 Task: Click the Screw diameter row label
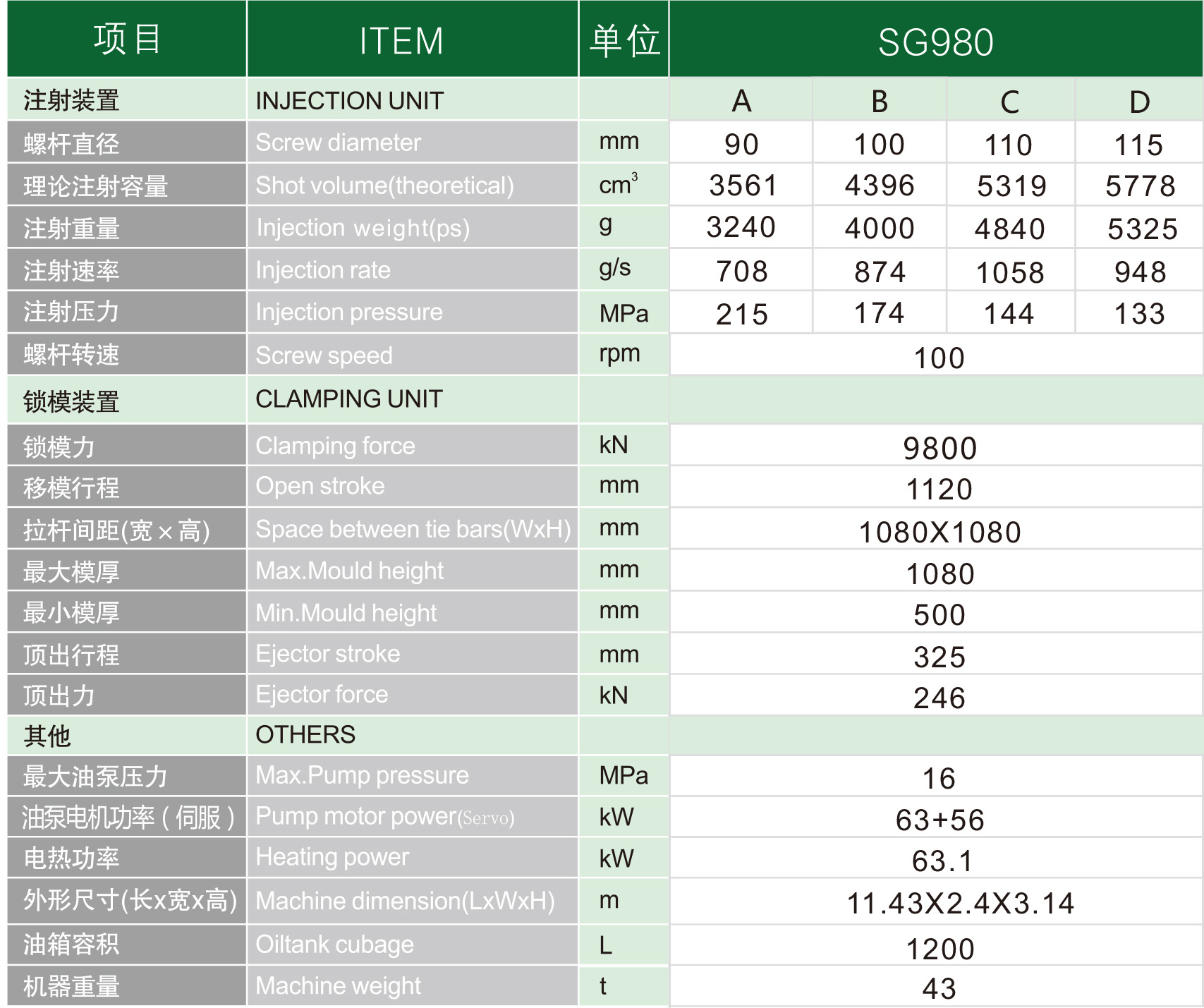click(x=338, y=142)
